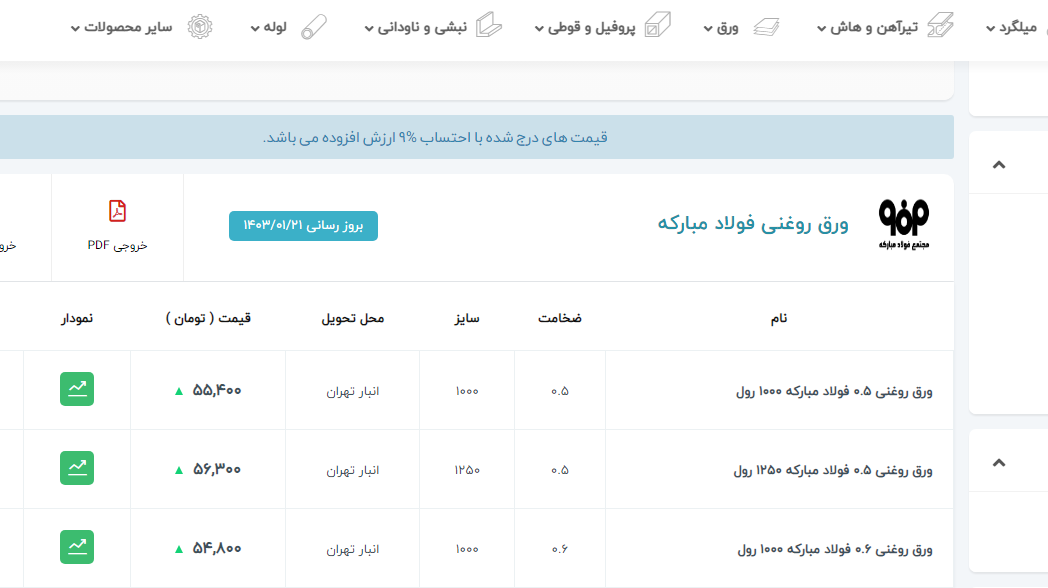
Task: Open the سایر محصولات dropdown menu
Action: click(x=122, y=28)
